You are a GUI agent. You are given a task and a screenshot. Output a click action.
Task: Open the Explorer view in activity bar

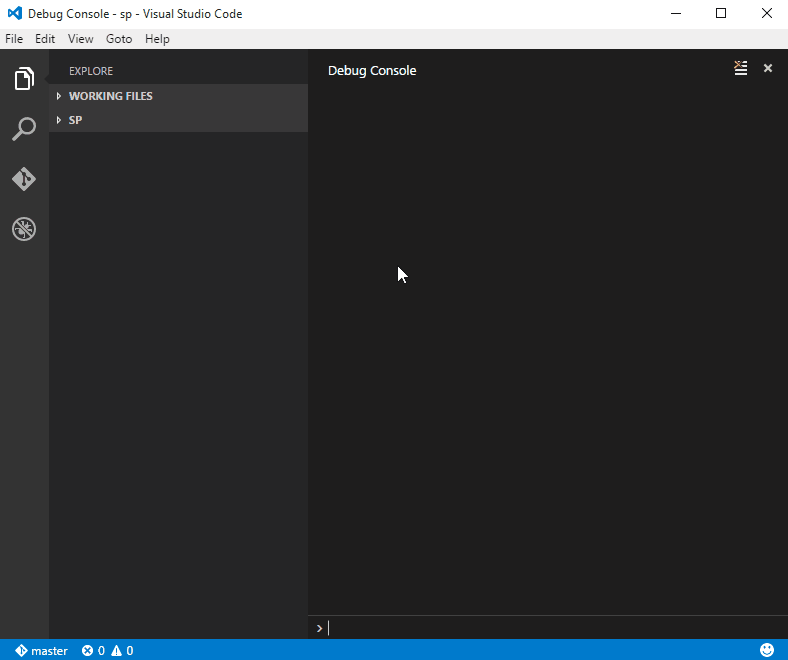click(x=24, y=78)
